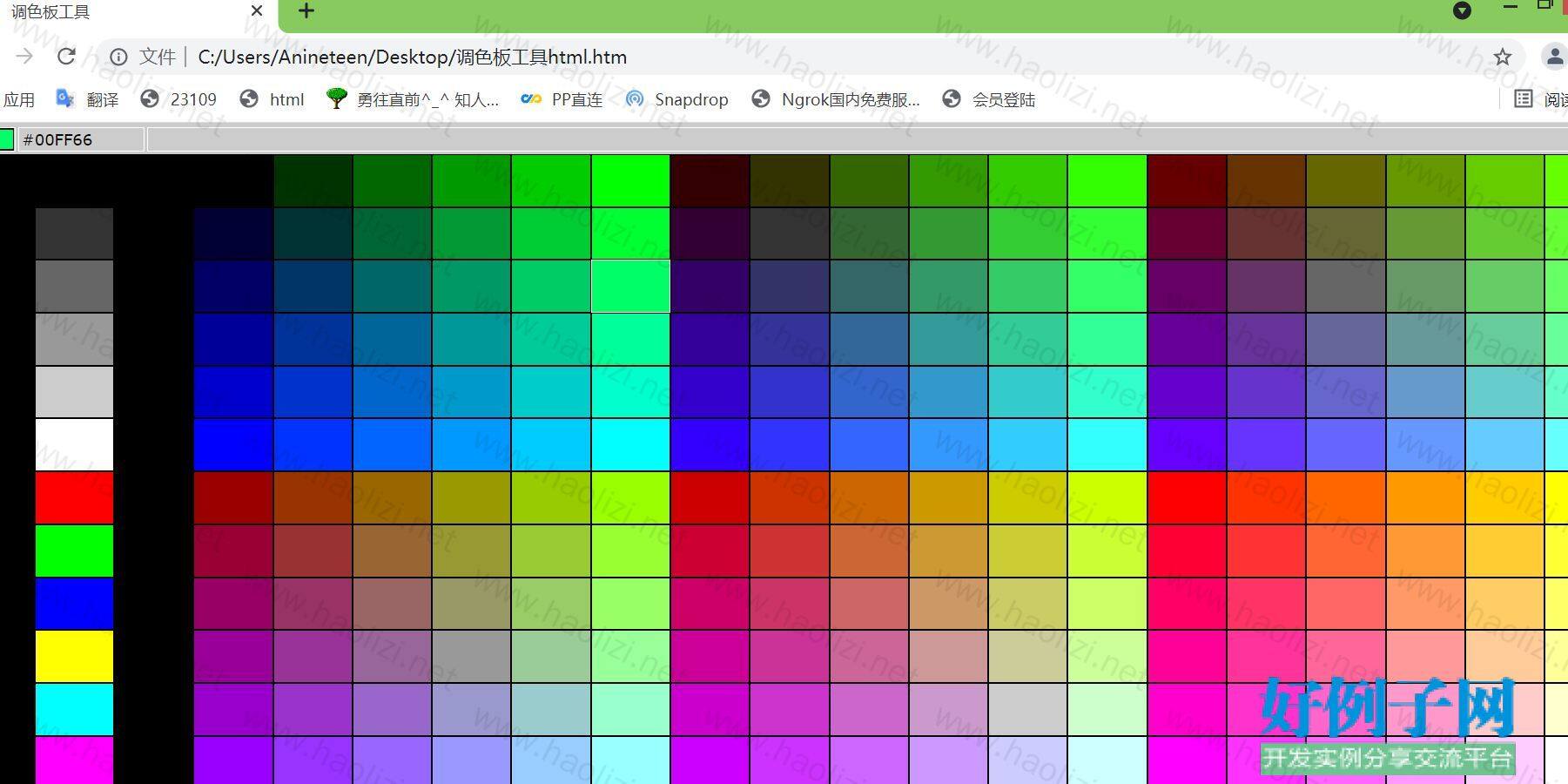Open the Ngrok国内免费服 bookmark

pos(836,99)
